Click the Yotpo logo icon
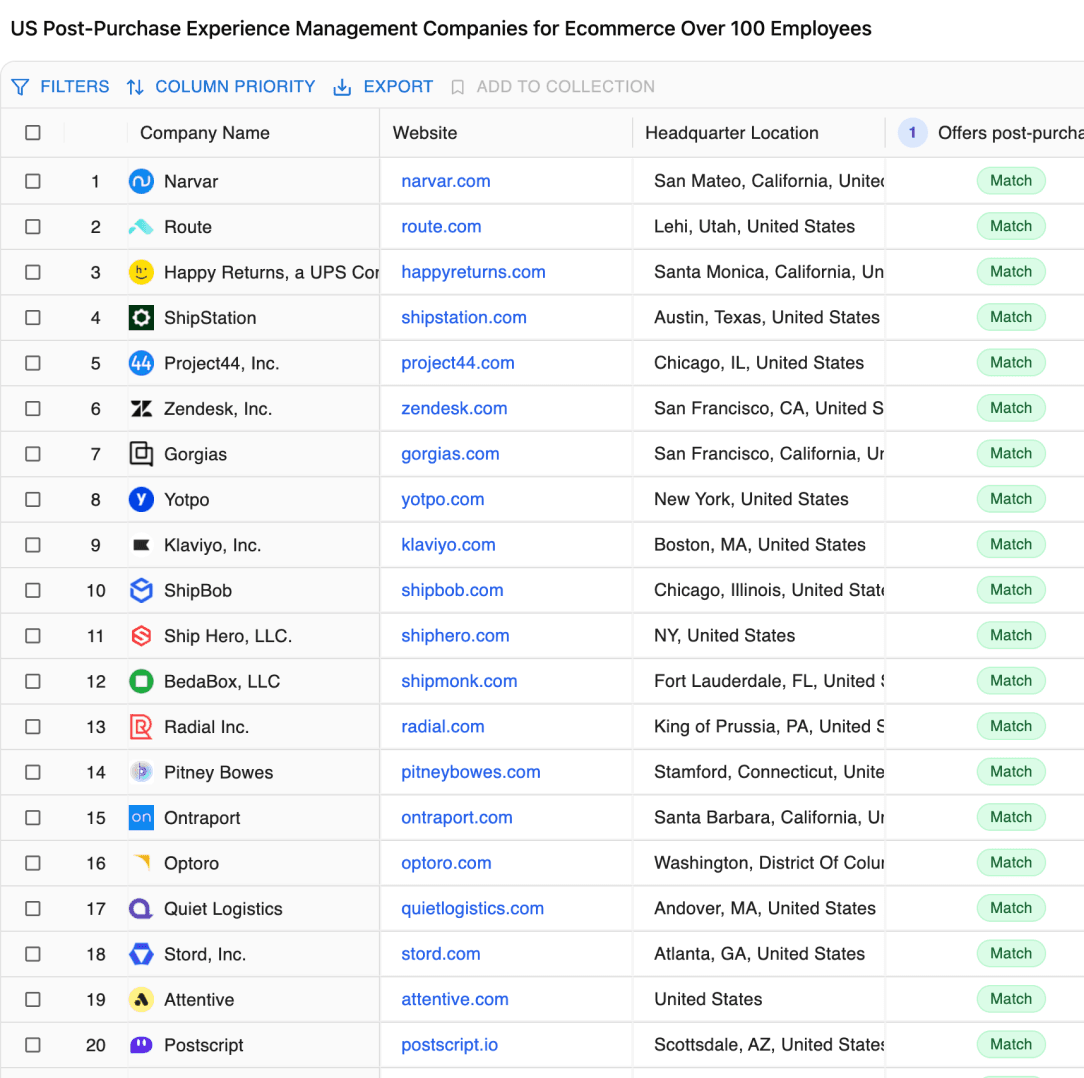 tap(141, 499)
